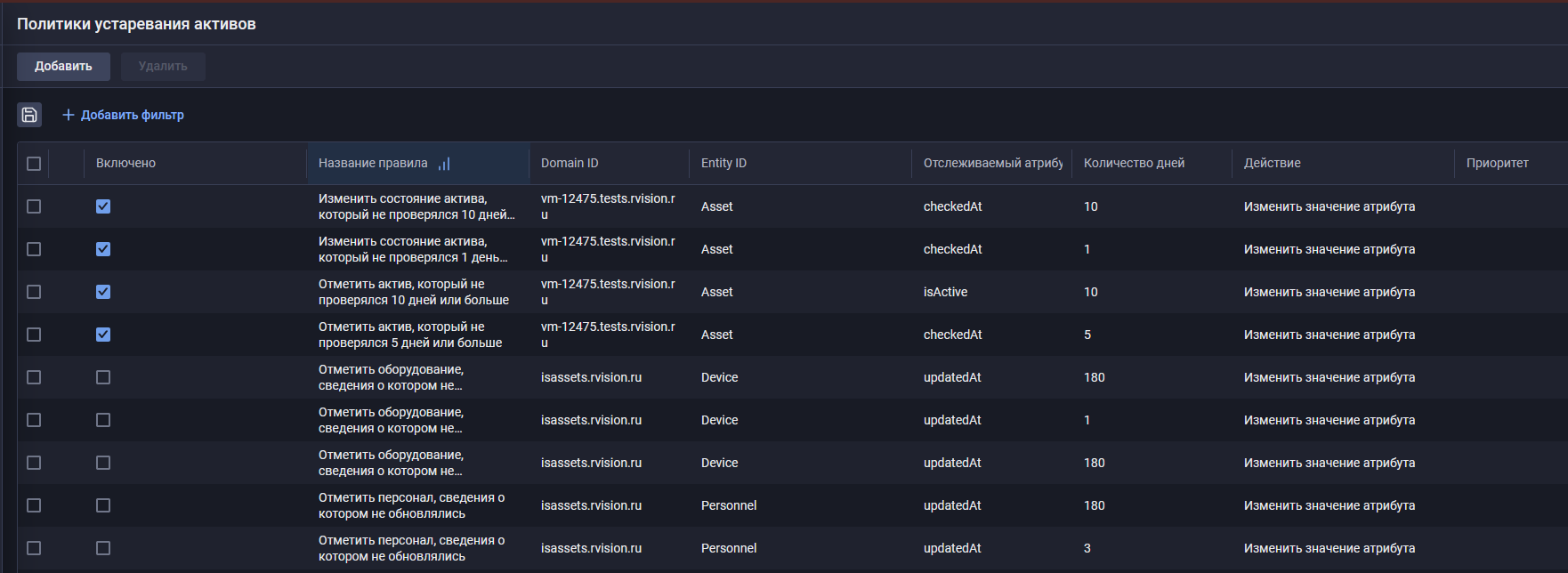Click the Удалить button
The height and width of the screenshot is (573, 1568).
point(163,67)
